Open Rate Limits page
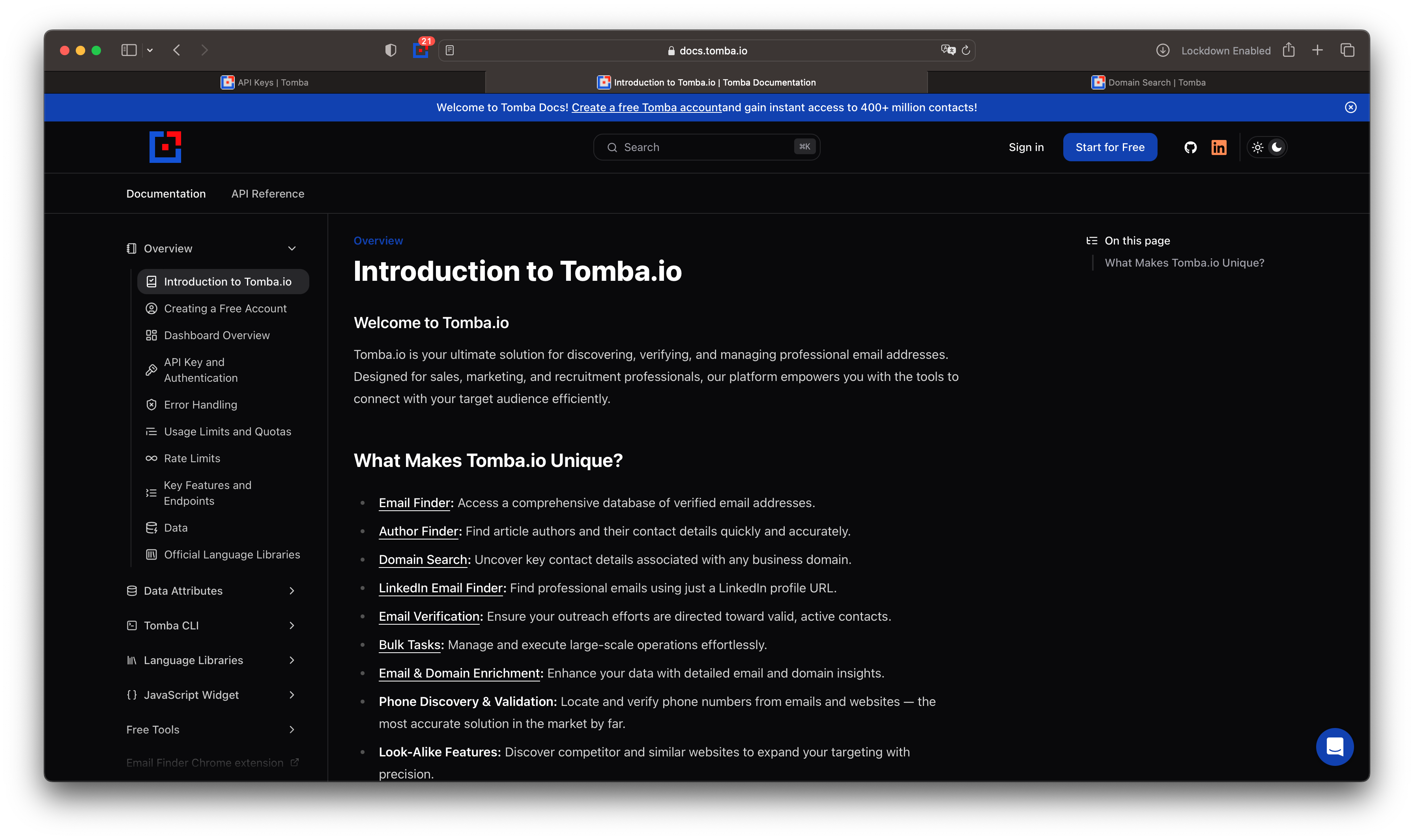This screenshot has height=840, width=1414. [x=223, y=459]
